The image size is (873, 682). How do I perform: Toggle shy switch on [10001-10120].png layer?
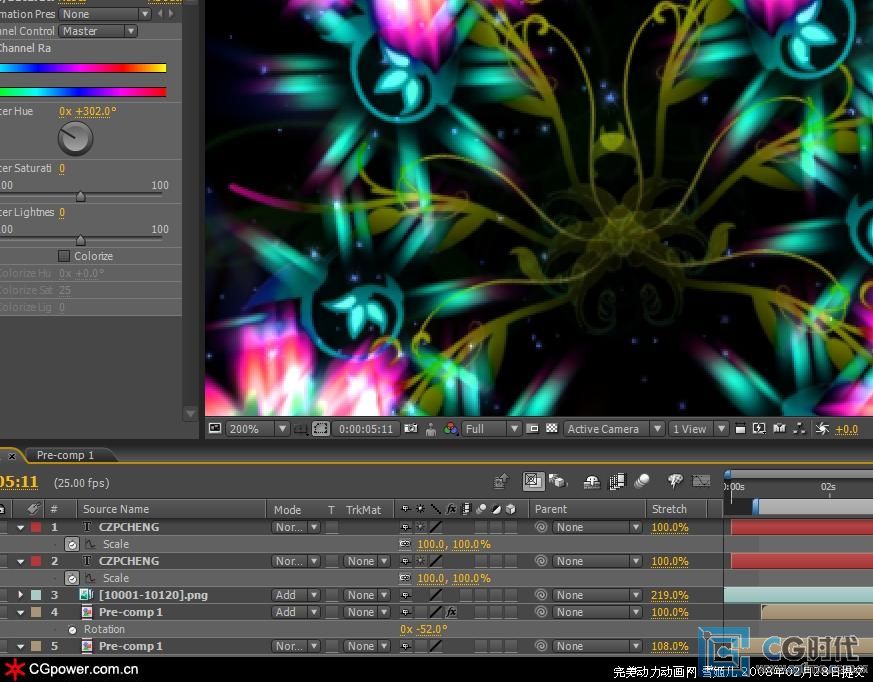(405, 595)
